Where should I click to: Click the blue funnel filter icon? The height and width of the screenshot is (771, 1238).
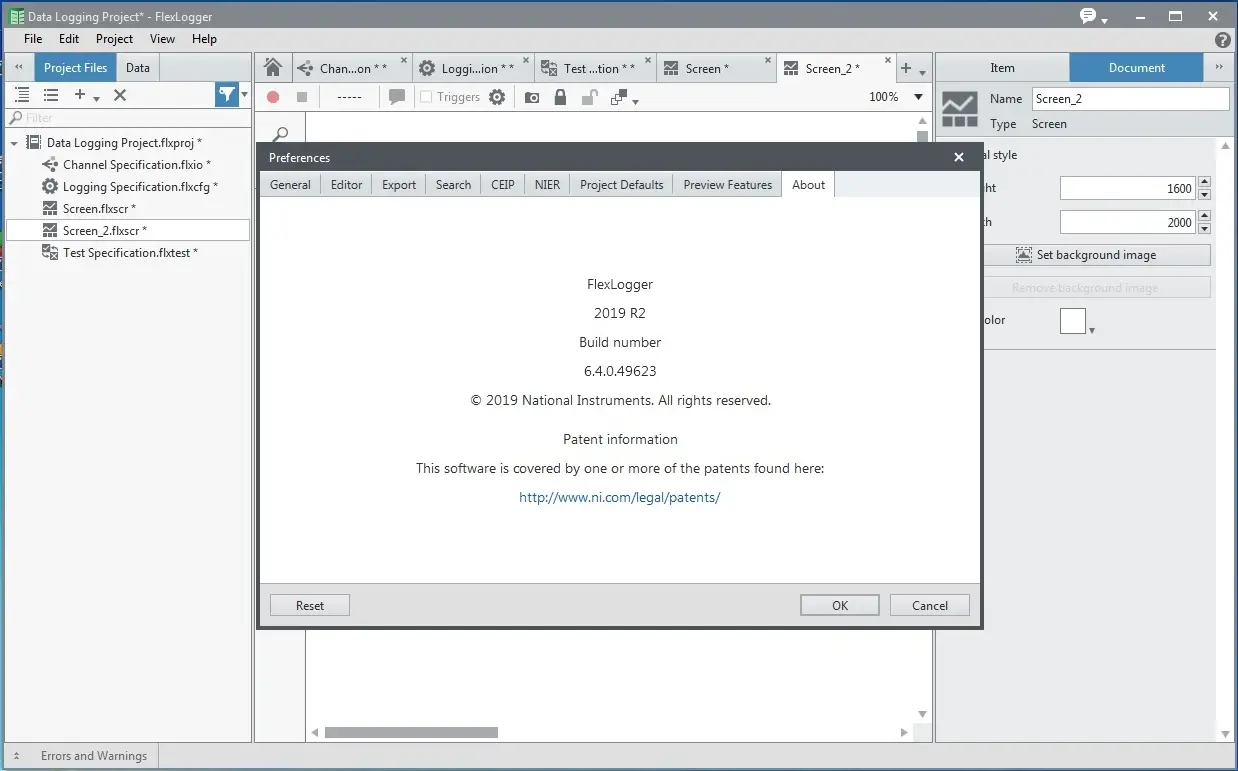pyautogui.click(x=227, y=95)
